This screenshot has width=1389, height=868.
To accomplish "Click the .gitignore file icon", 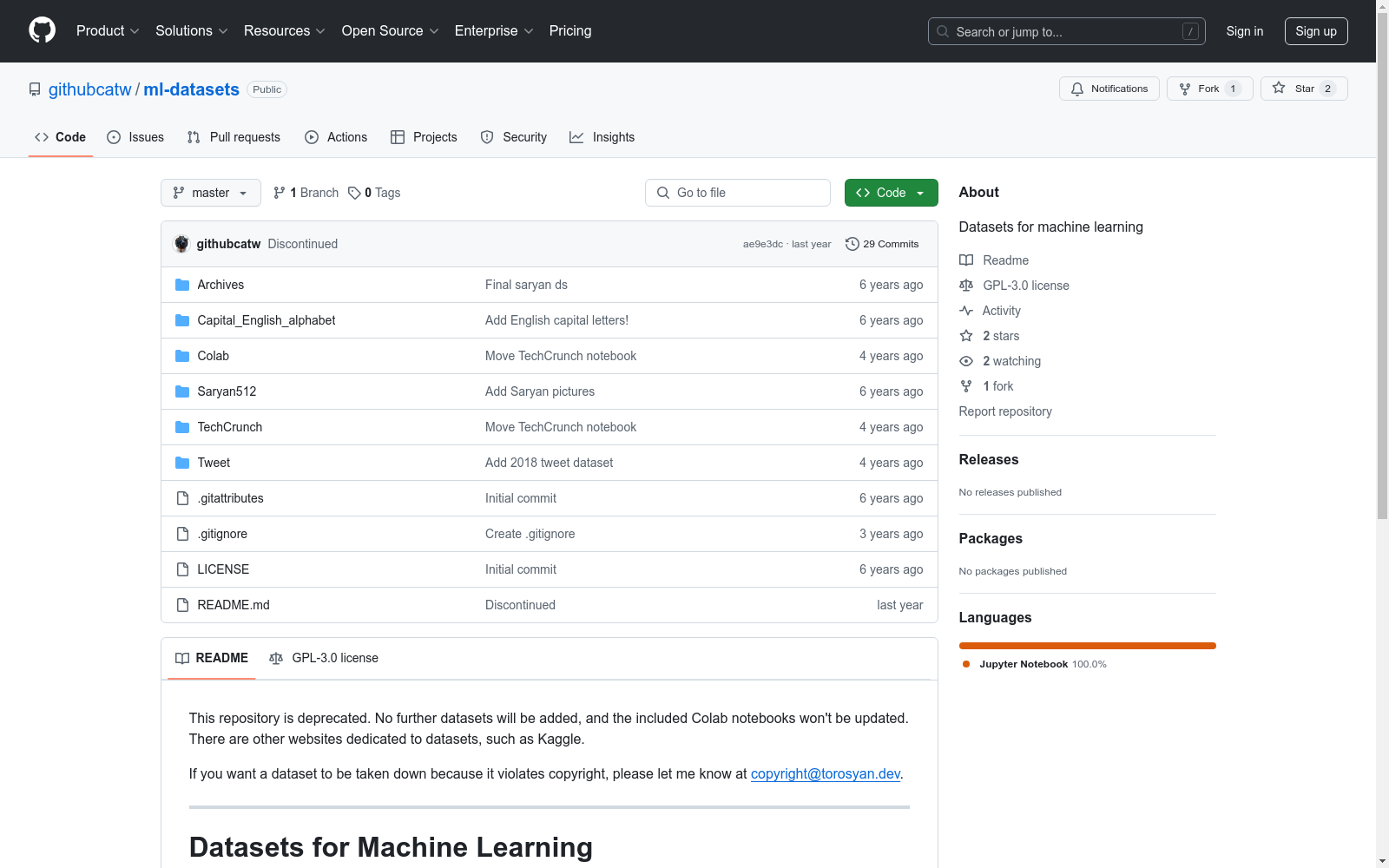I will [x=182, y=534].
